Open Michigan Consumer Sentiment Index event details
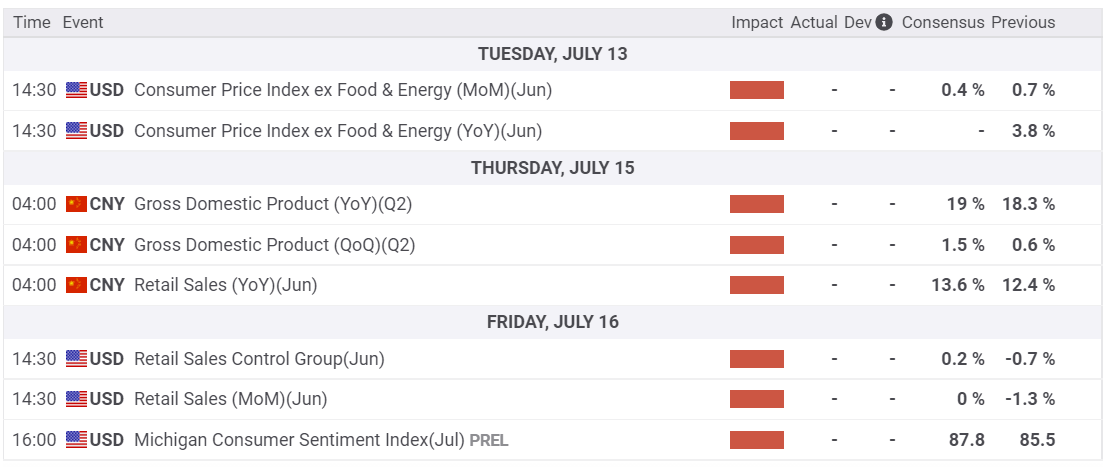1120x467 pixels. (298, 440)
